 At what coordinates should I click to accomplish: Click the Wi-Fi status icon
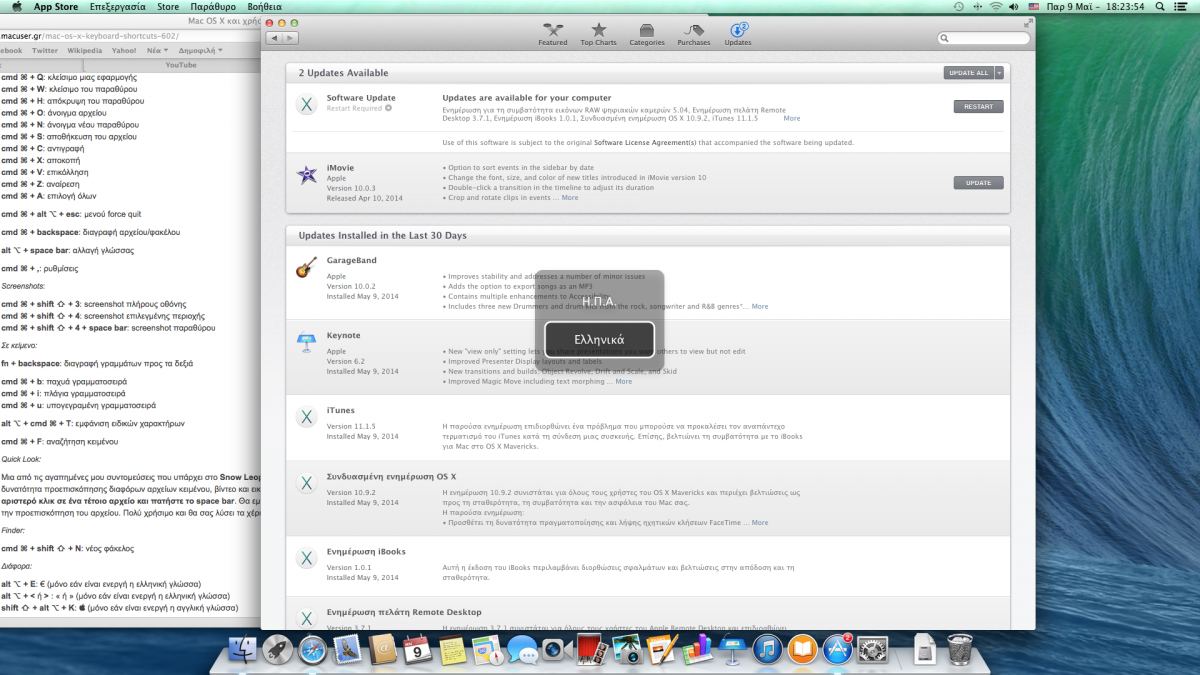[996, 6]
